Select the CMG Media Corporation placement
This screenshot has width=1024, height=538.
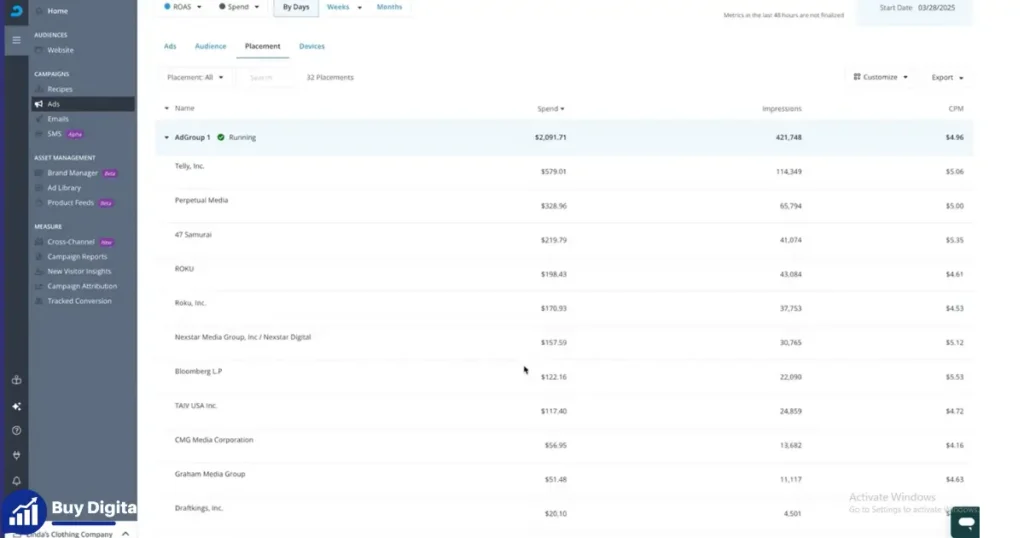[214, 439]
